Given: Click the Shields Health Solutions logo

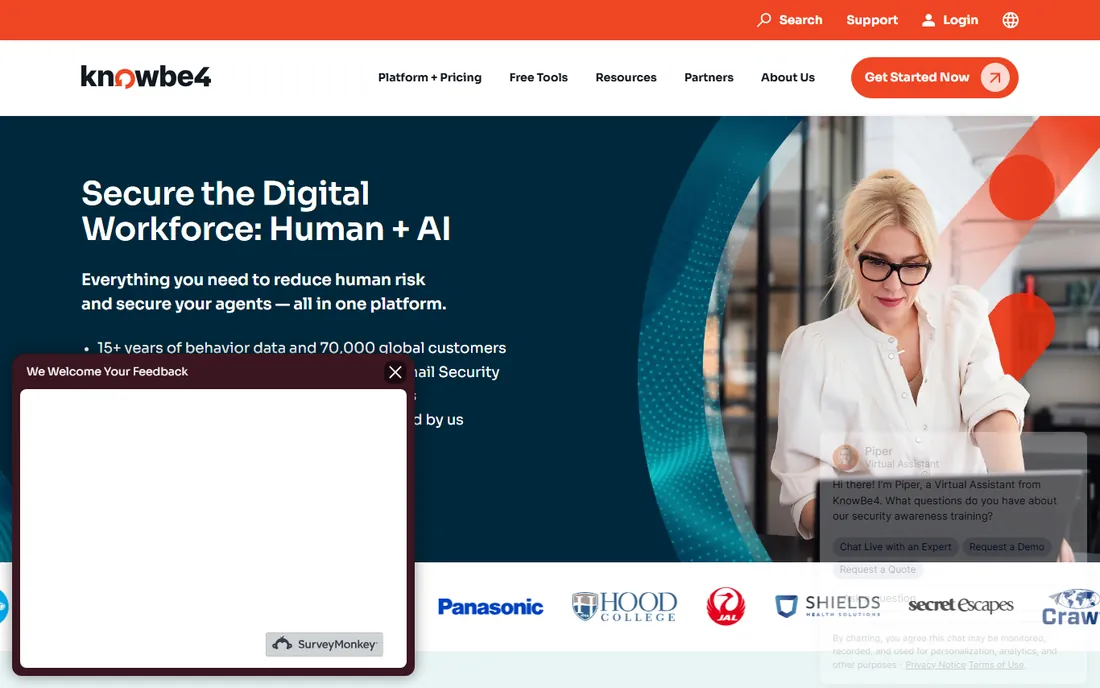Looking at the screenshot, I should click(x=828, y=606).
